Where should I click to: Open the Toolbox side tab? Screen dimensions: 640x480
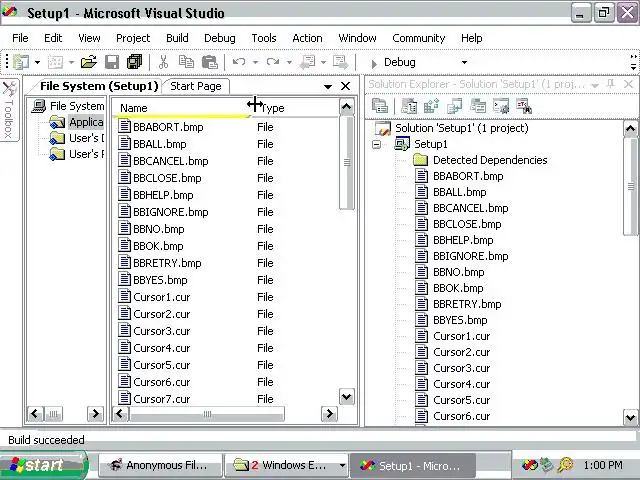9,109
